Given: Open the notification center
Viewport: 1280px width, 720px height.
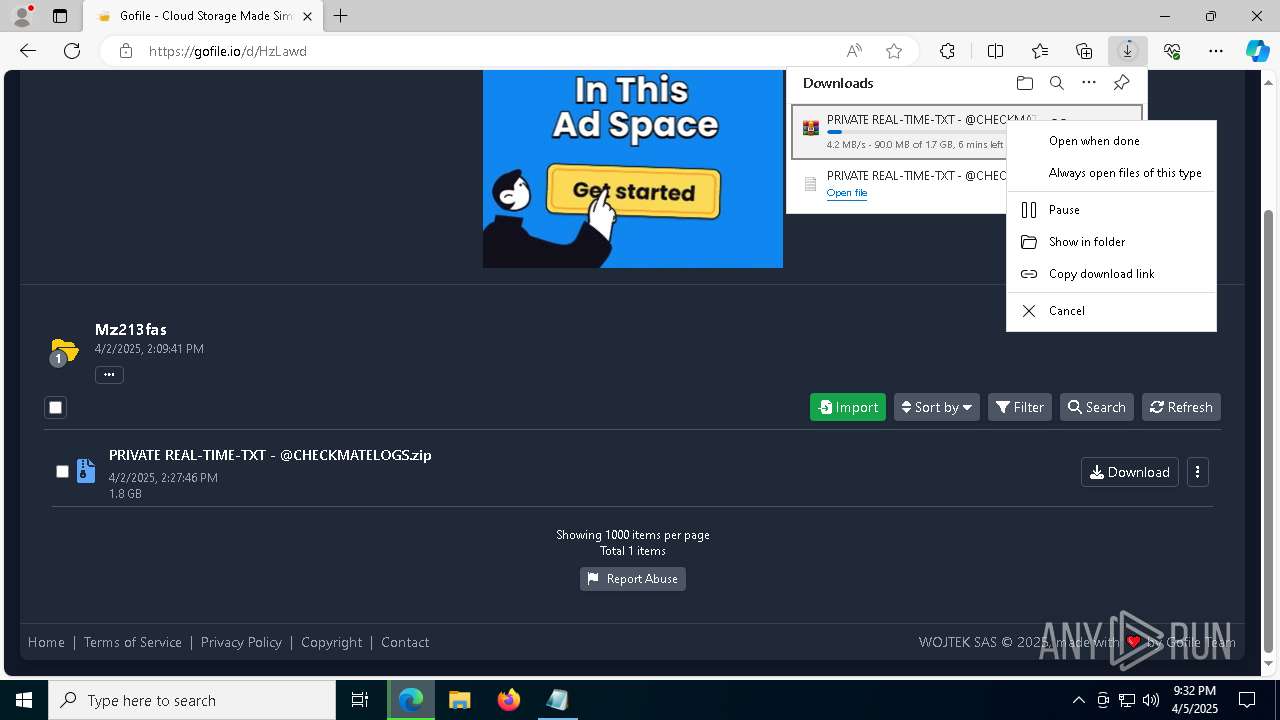Looking at the screenshot, I should point(1247,700).
